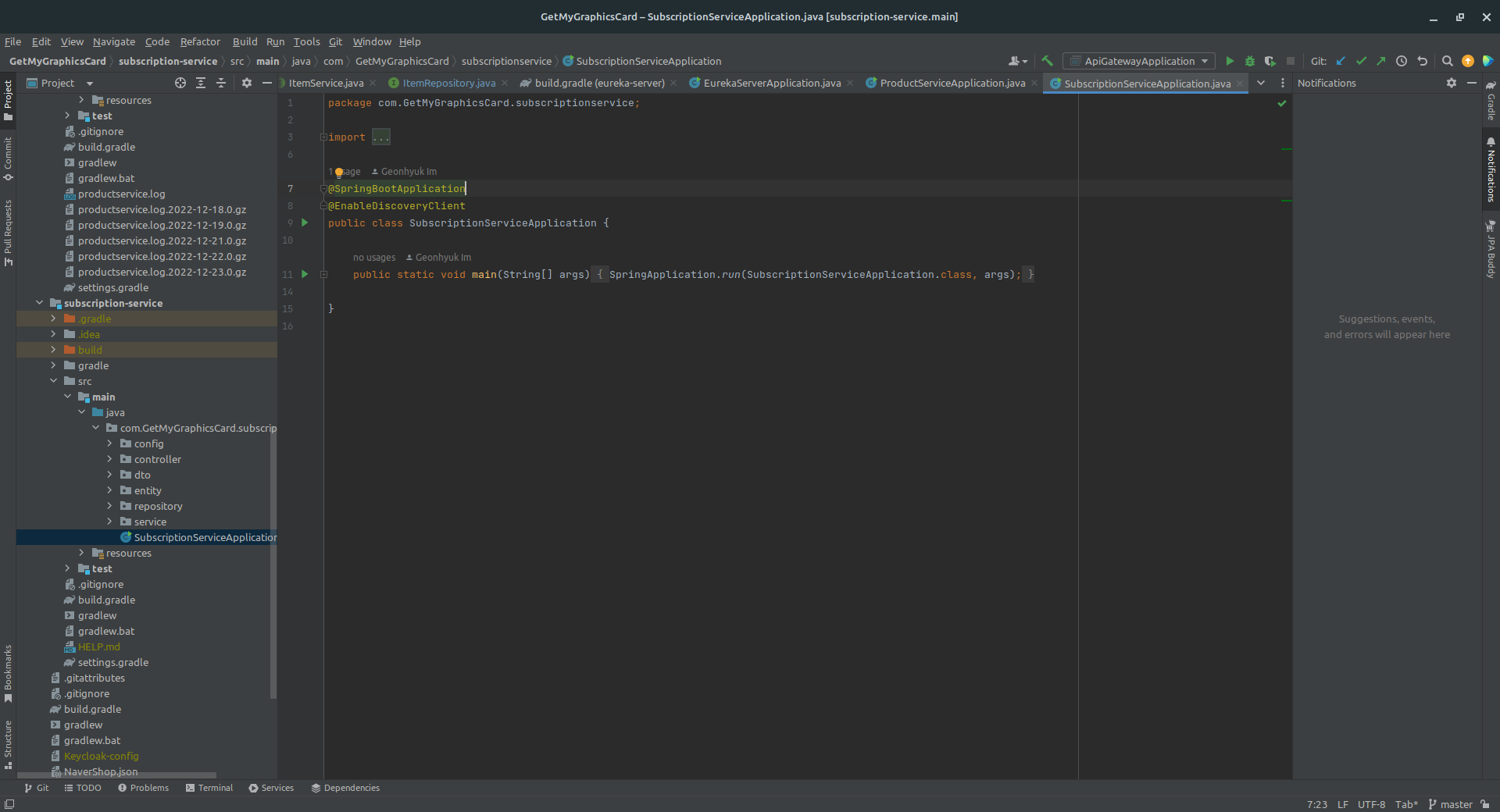The height and width of the screenshot is (812, 1500).
Task: Toggle the Project tool window stripe button
Action: (x=8, y=100)
